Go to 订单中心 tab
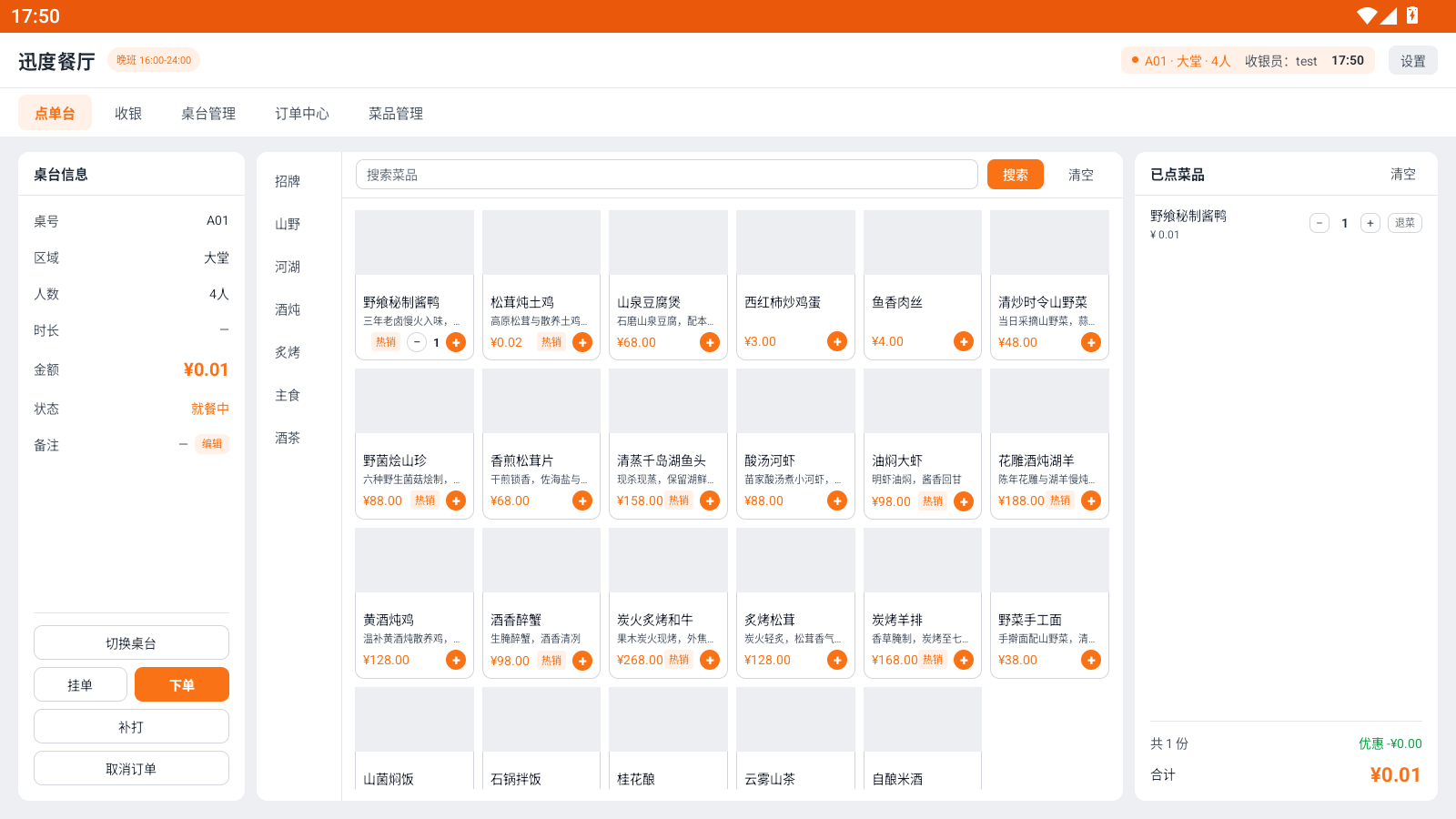This screenshot has width=1456, height=819. pyautogui.click(x=302, y=113)
